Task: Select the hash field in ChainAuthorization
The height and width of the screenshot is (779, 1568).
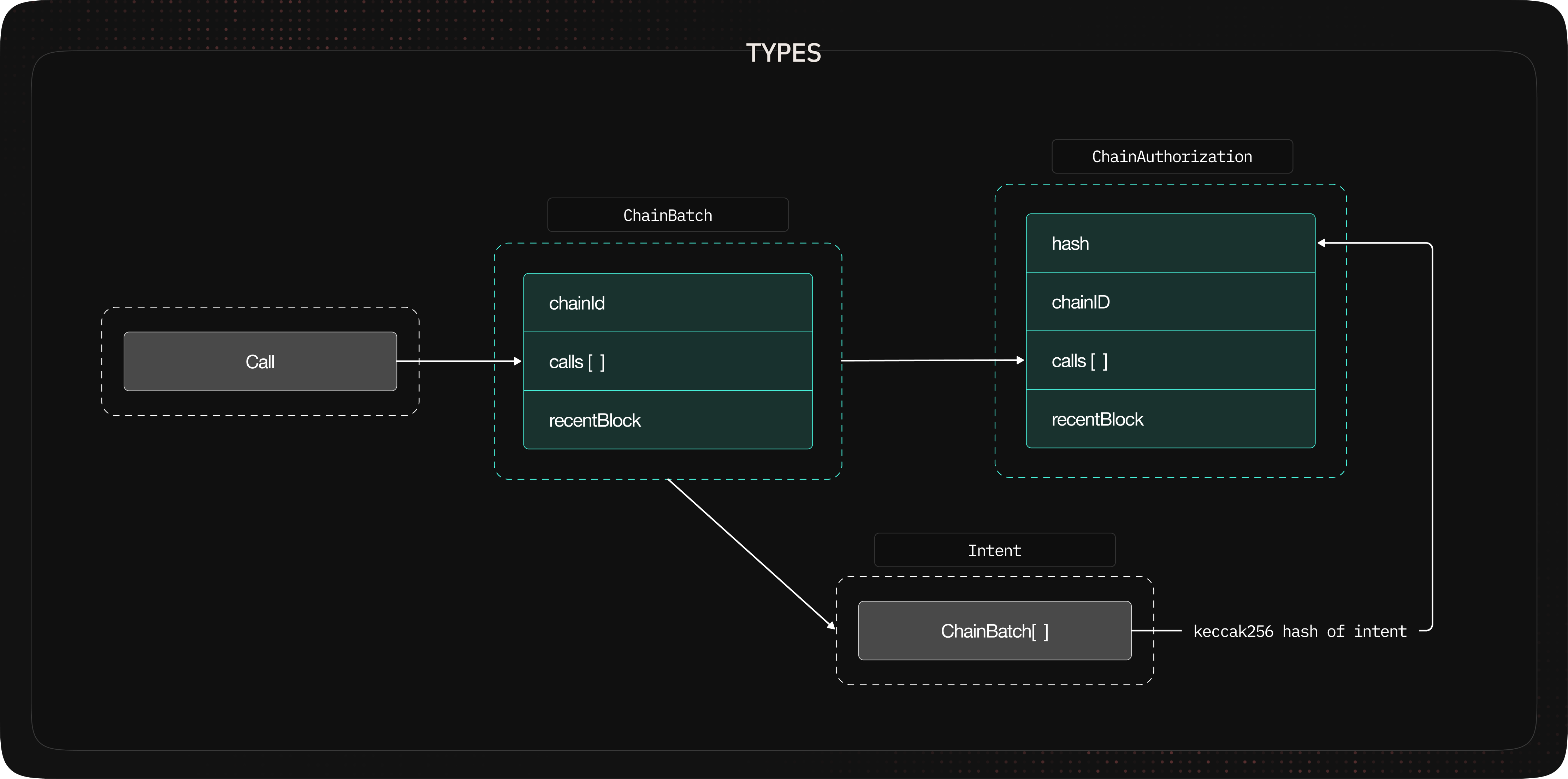Action: pyautogui.click(x=1171, y=243)
